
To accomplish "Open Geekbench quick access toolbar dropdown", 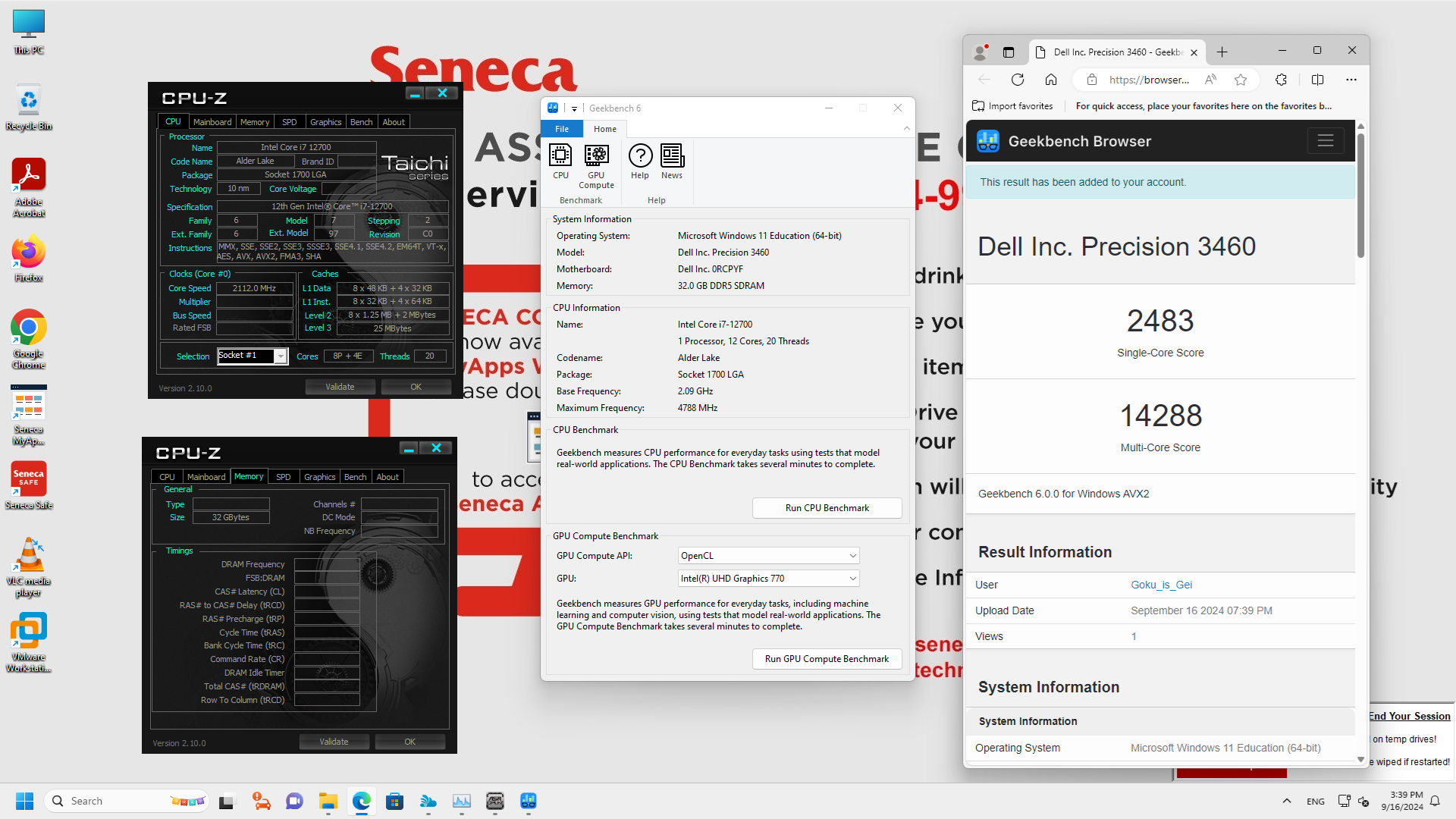I will tap(574, 108).
